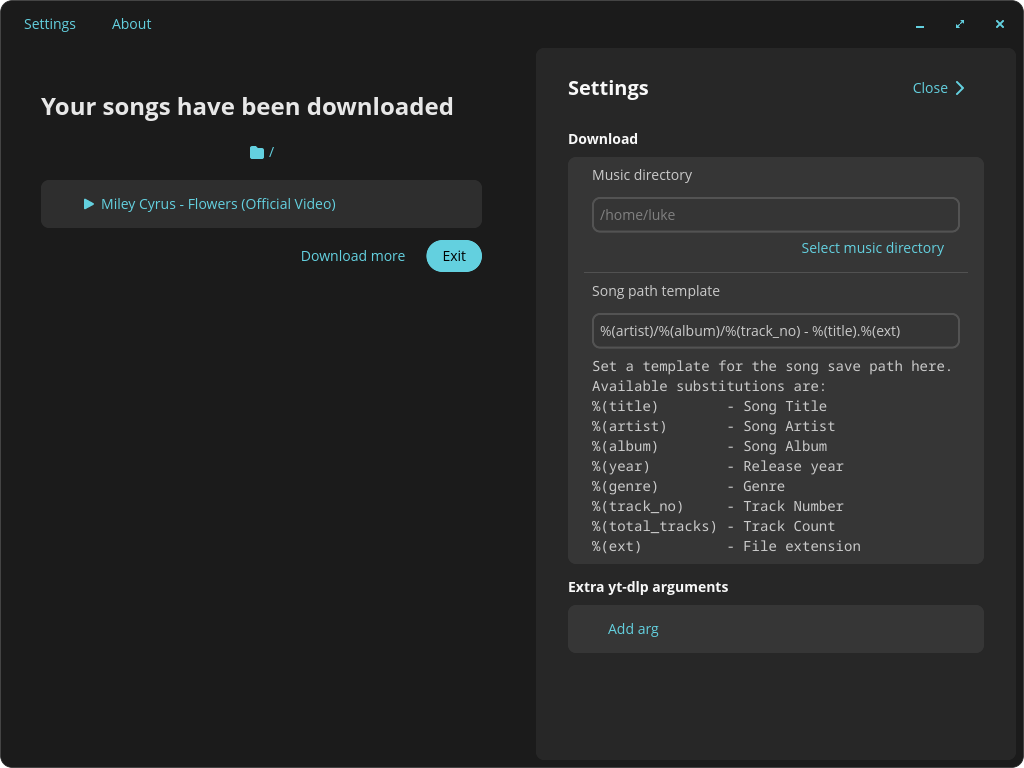Click the chevron arrow next to Close
The height and width of the screenshot is (768, 1024).
960,88
